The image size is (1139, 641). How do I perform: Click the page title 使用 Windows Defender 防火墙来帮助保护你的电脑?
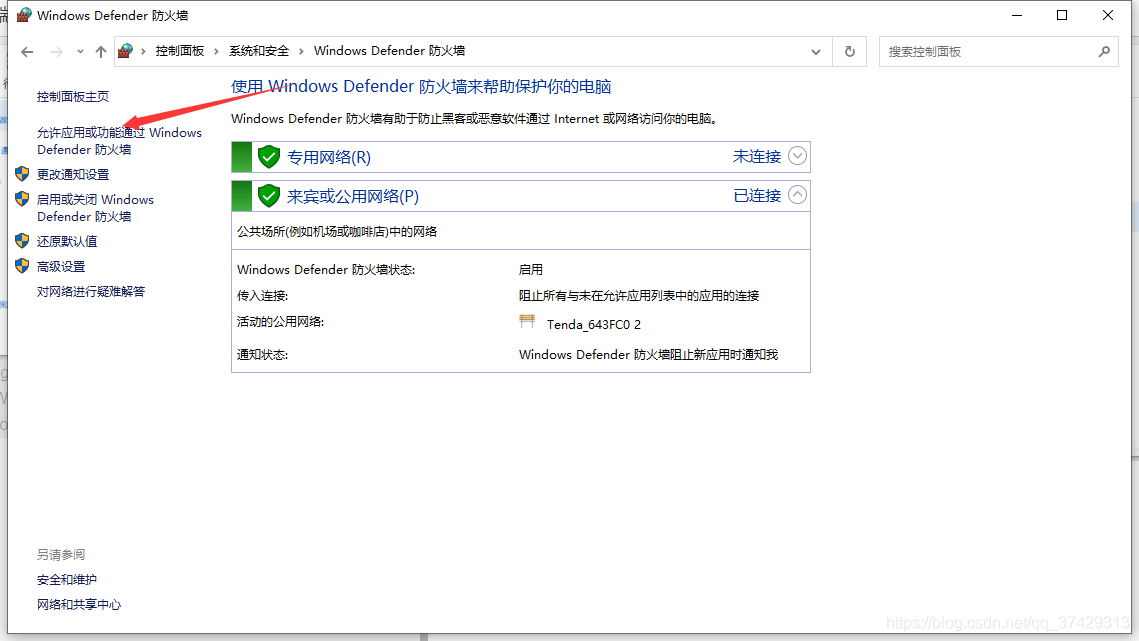pyautogui.click(x=421, y=86)
